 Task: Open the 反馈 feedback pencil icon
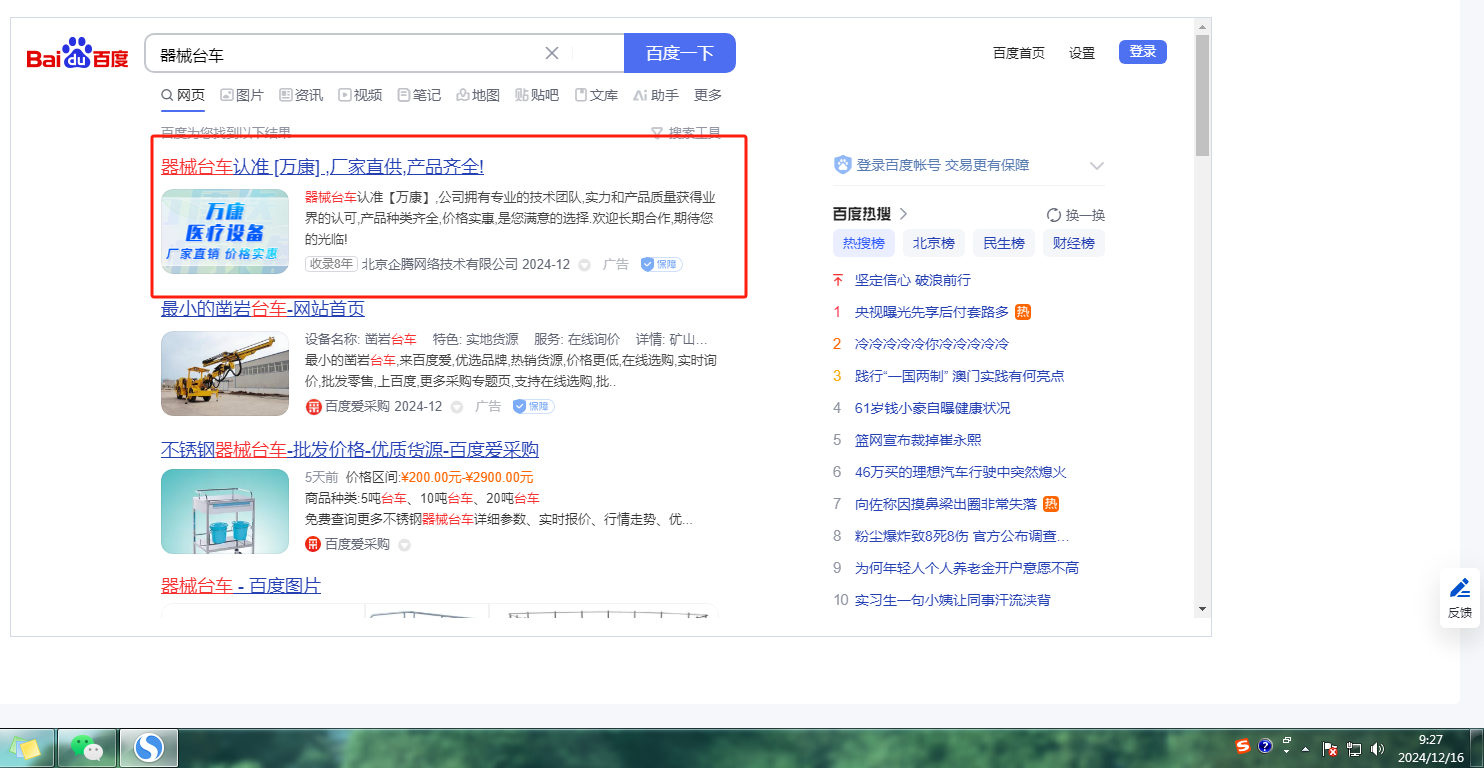click(x=1460, y=588)
